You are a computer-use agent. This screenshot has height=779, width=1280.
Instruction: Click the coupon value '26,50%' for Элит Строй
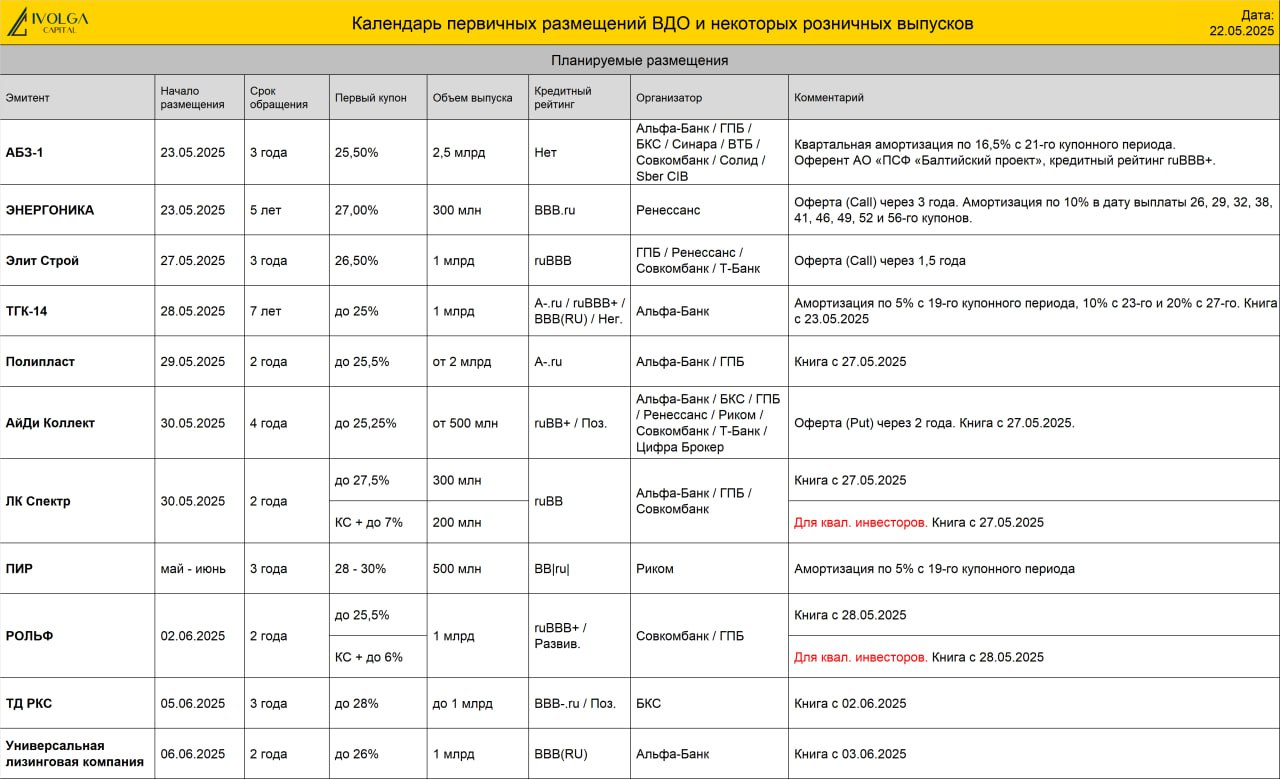point(356,260)
